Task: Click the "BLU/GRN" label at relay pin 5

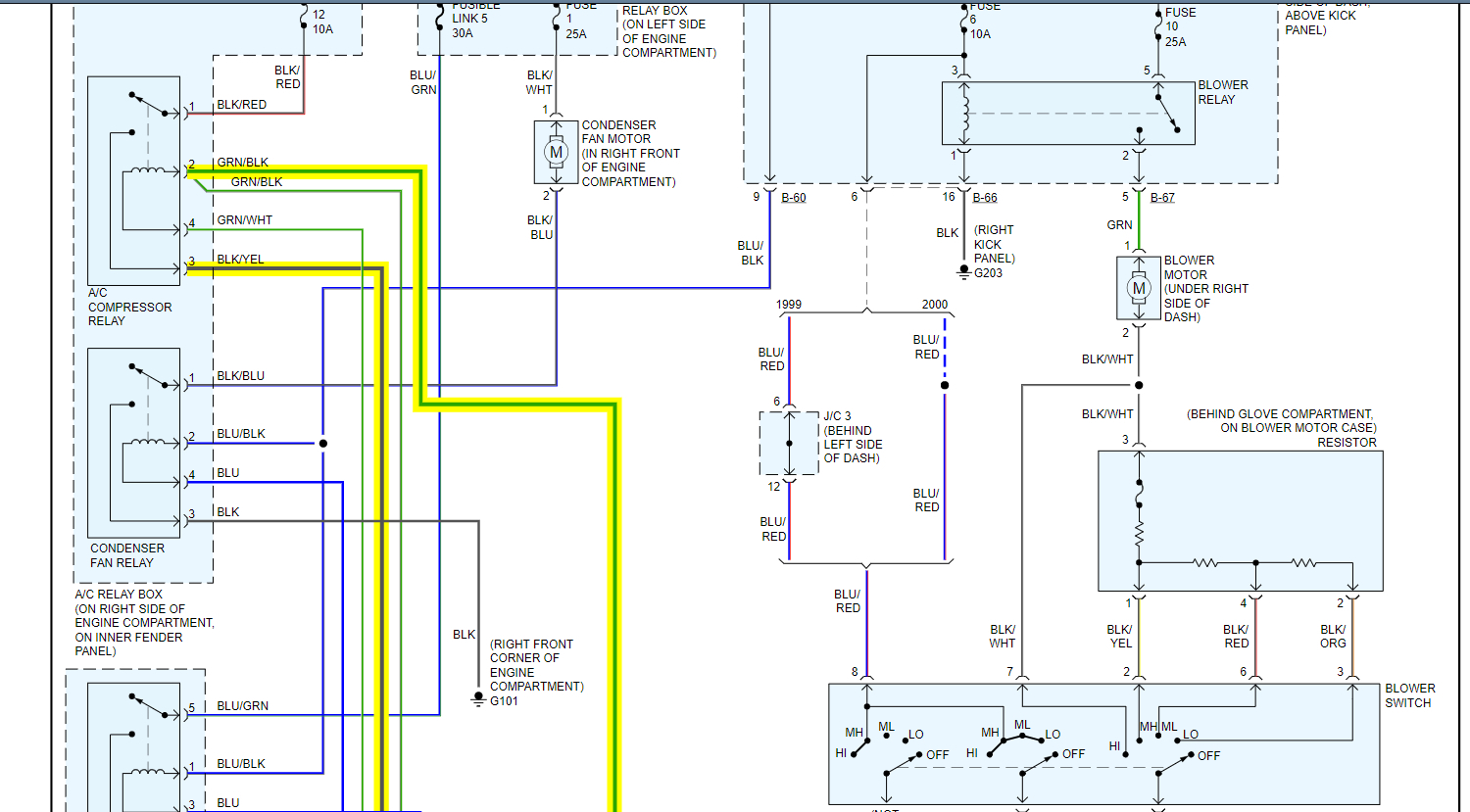Action: click(242, 706)
